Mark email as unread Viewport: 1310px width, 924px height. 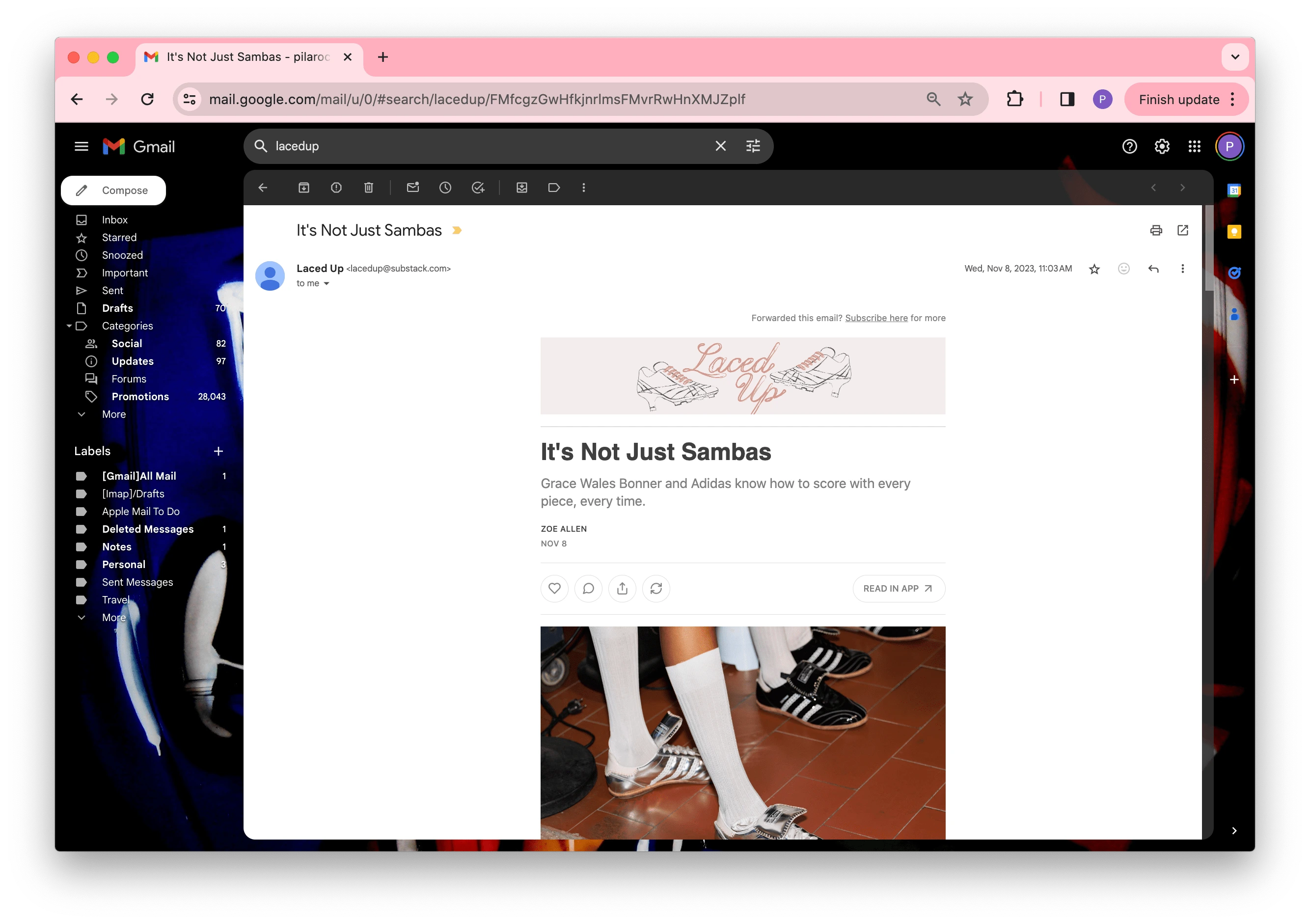(x=413, y=188)
